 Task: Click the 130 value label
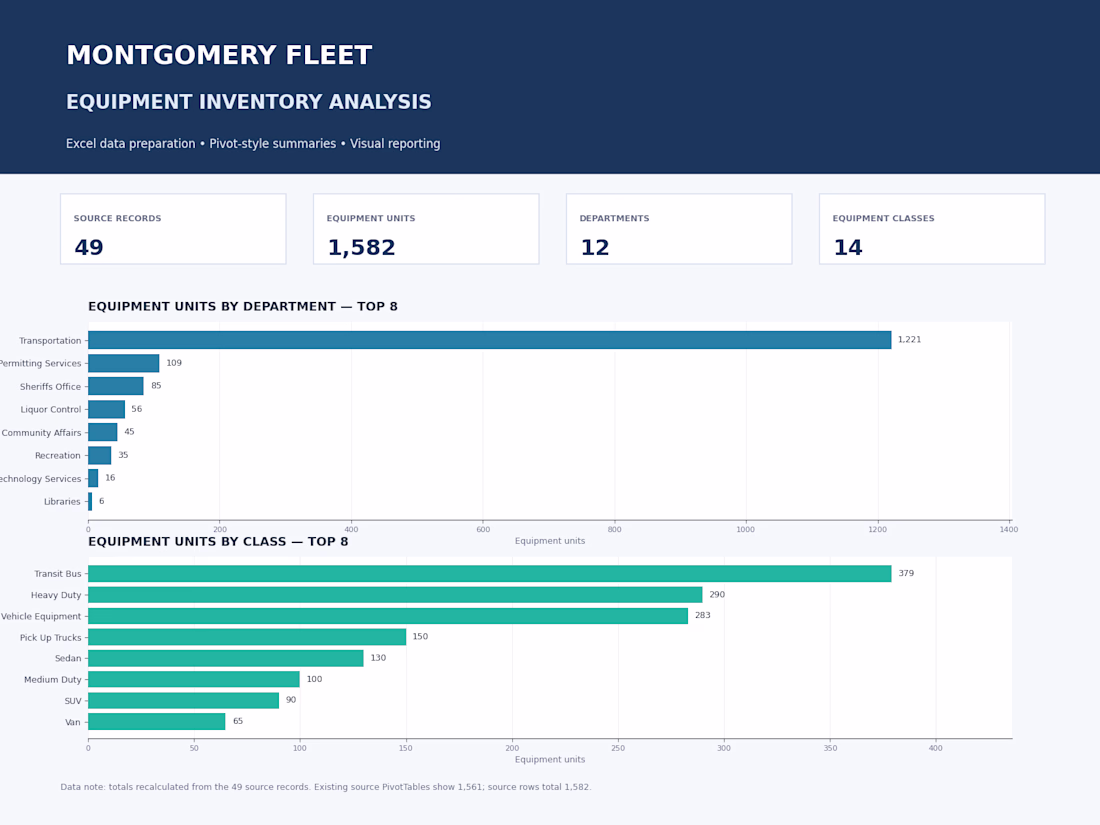378,658
